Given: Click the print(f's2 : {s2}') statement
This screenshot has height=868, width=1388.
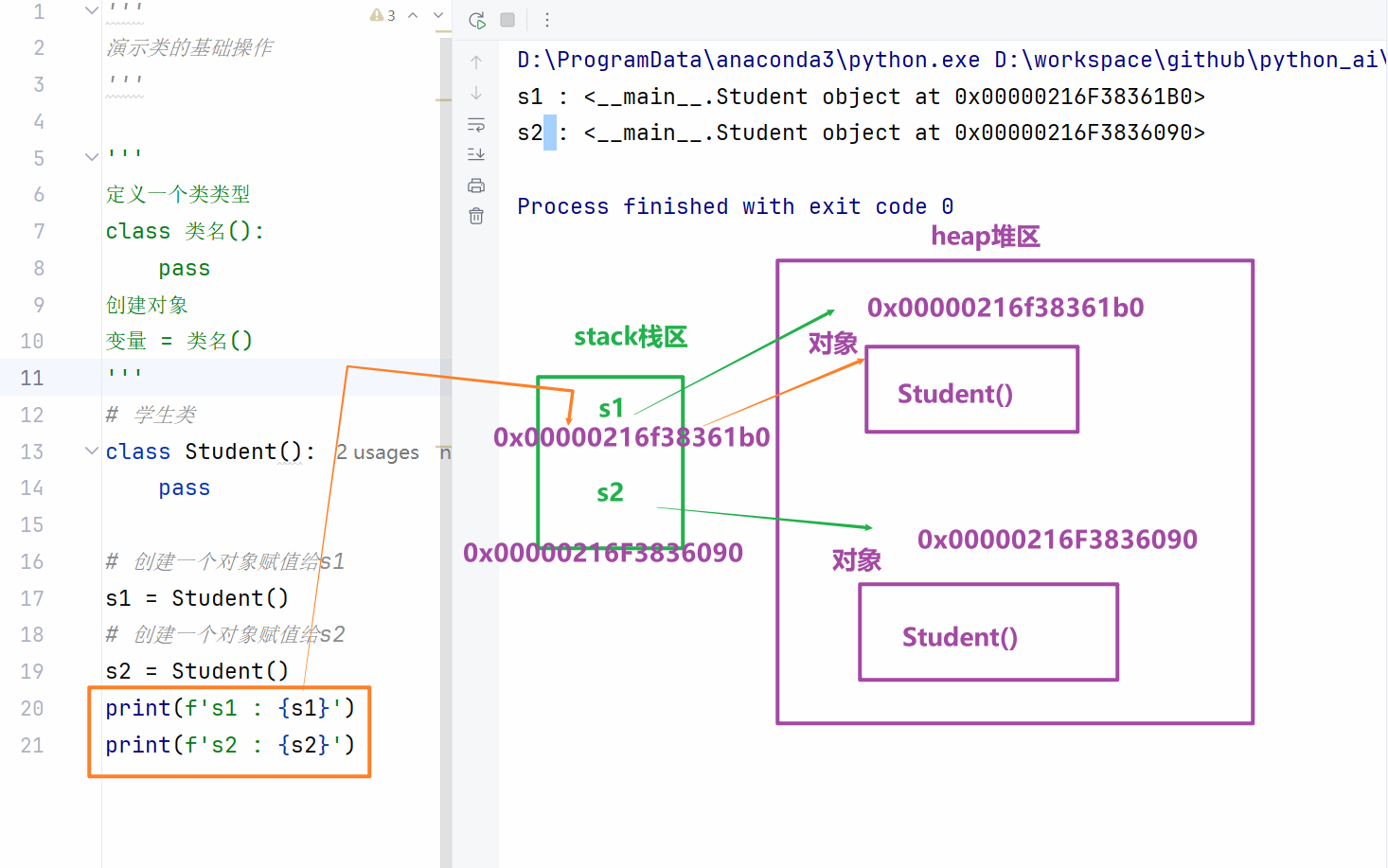Looking at the screenshot, I should 230,745.
